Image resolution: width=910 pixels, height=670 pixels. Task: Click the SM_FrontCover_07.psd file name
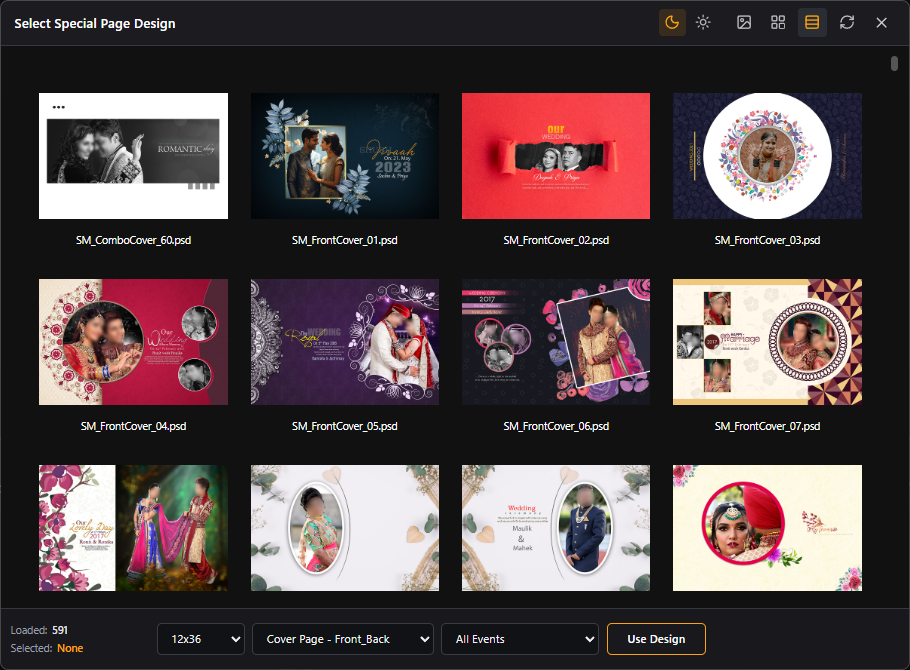click(x=767, y=426)
